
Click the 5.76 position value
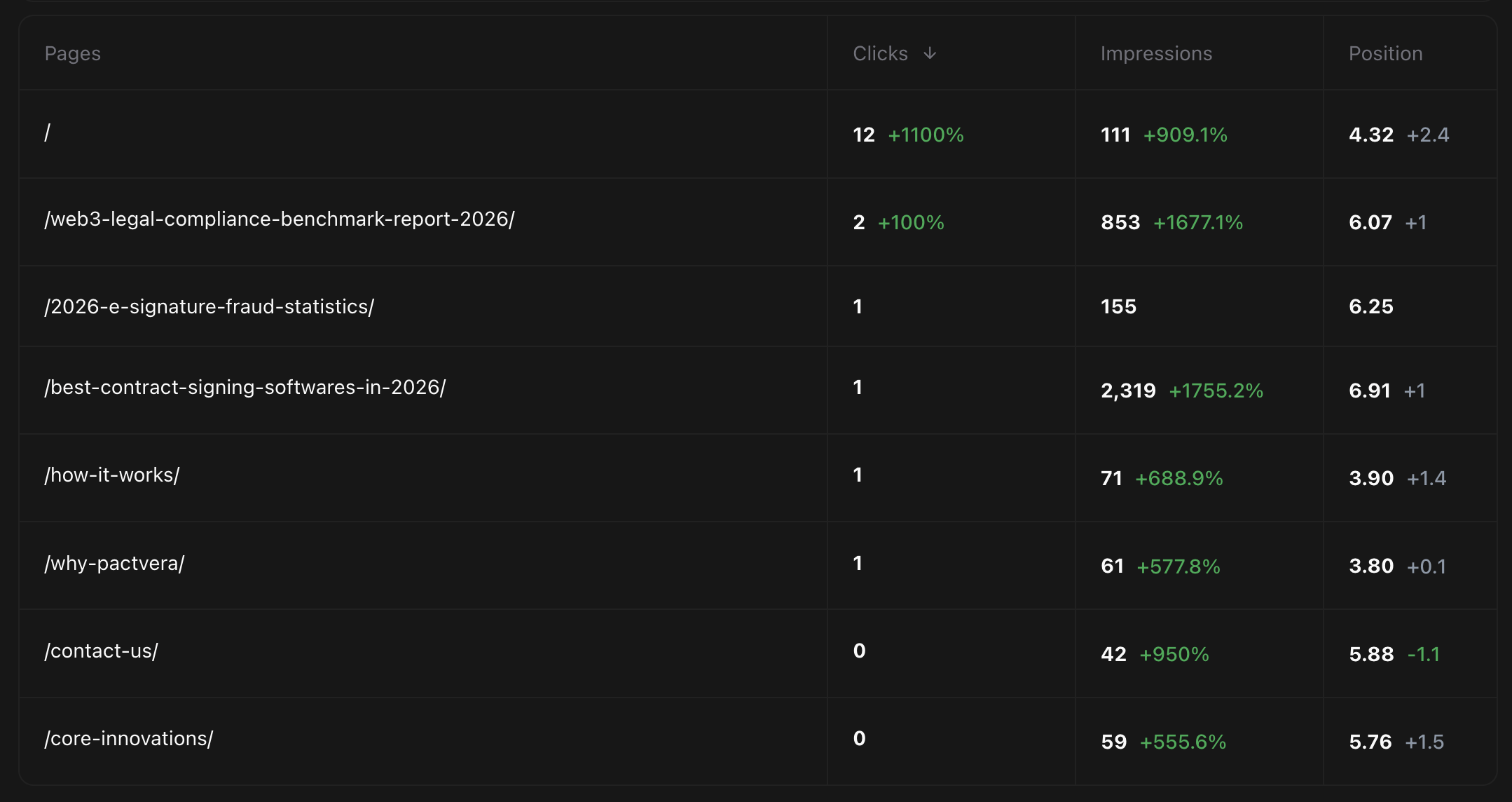coord(1370,742)
